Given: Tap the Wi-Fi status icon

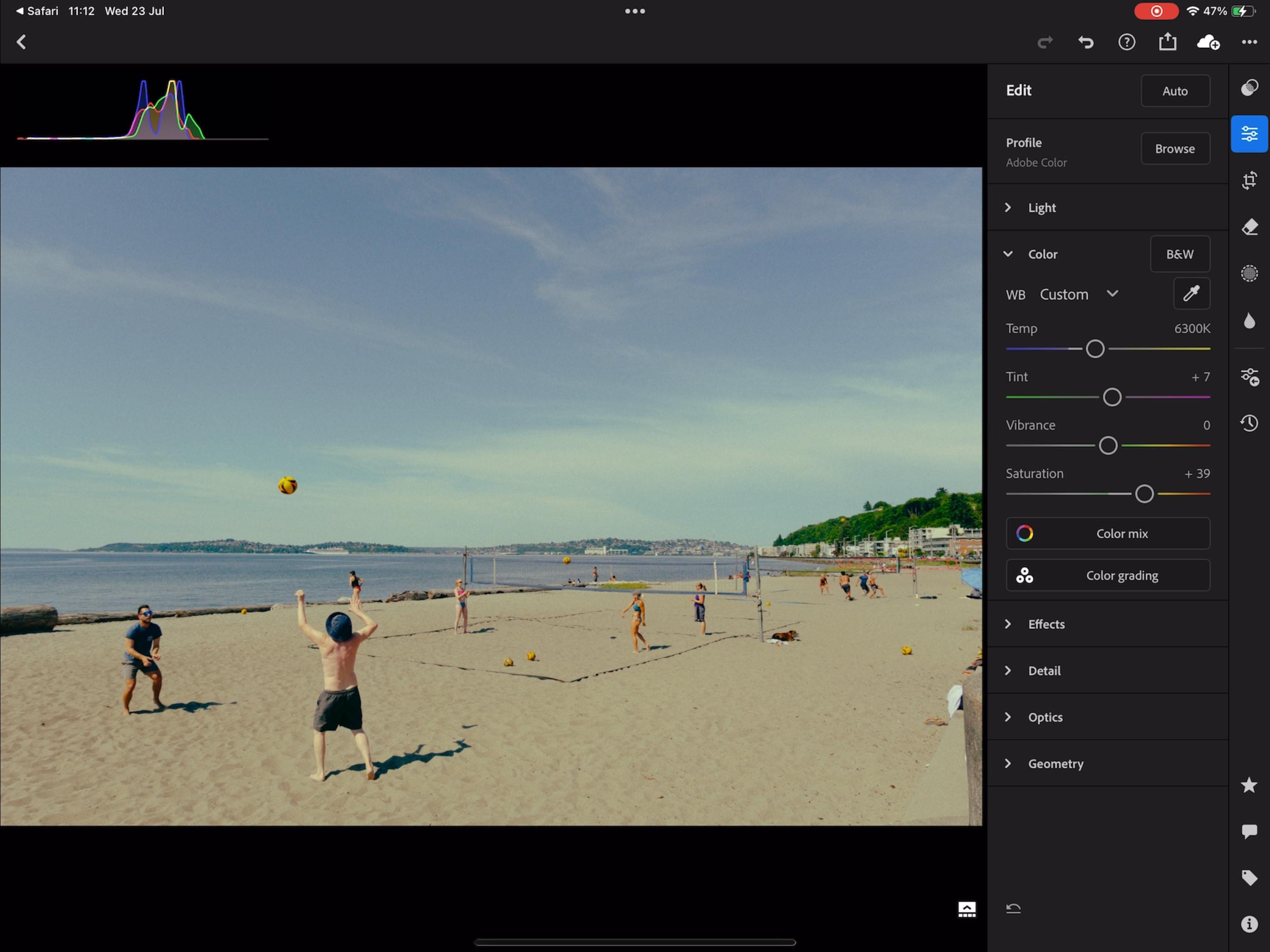Looking at the screenshot, I should click(1192, 11).
